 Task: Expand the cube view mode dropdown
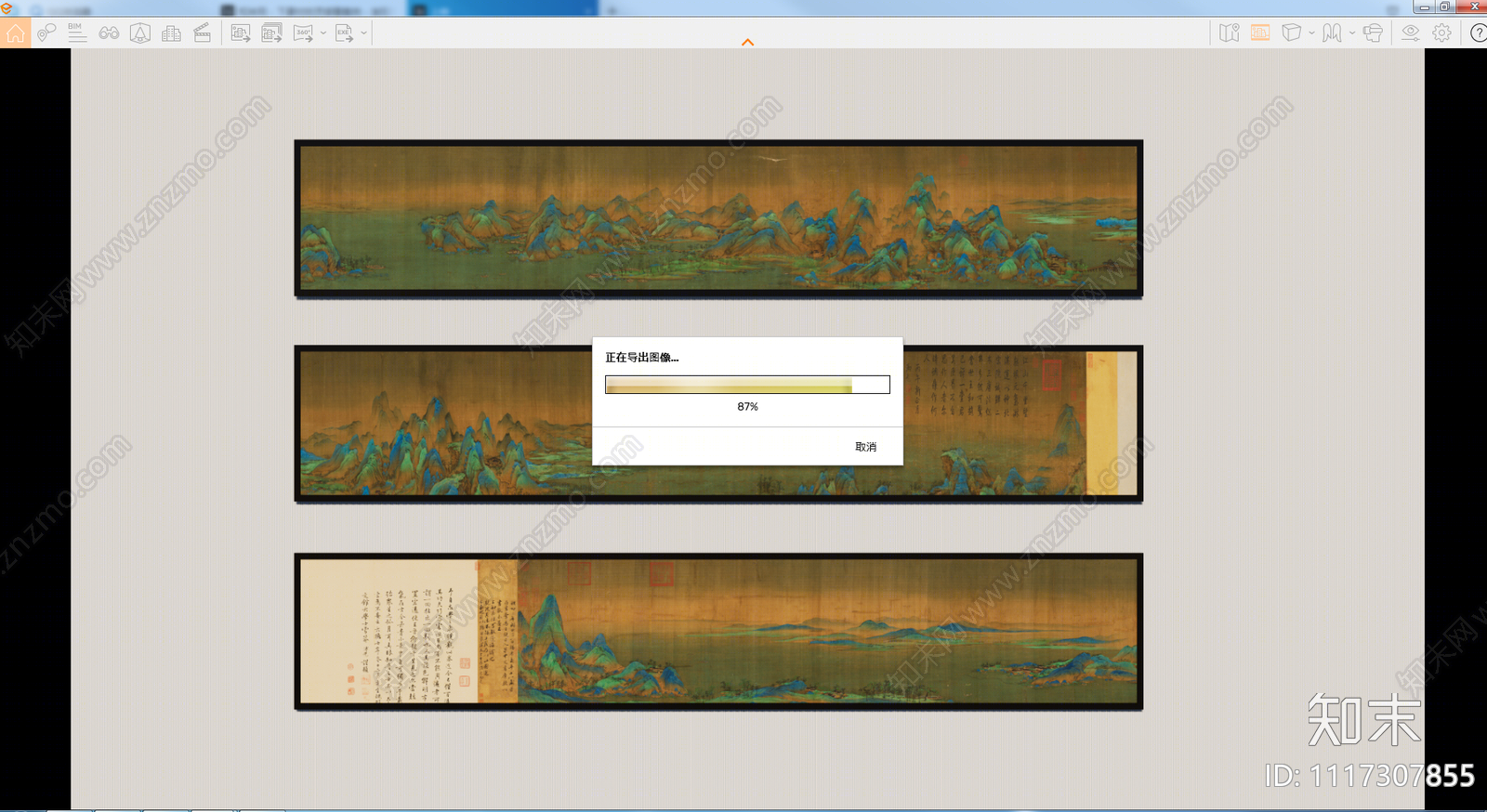tap(1311, 33)
